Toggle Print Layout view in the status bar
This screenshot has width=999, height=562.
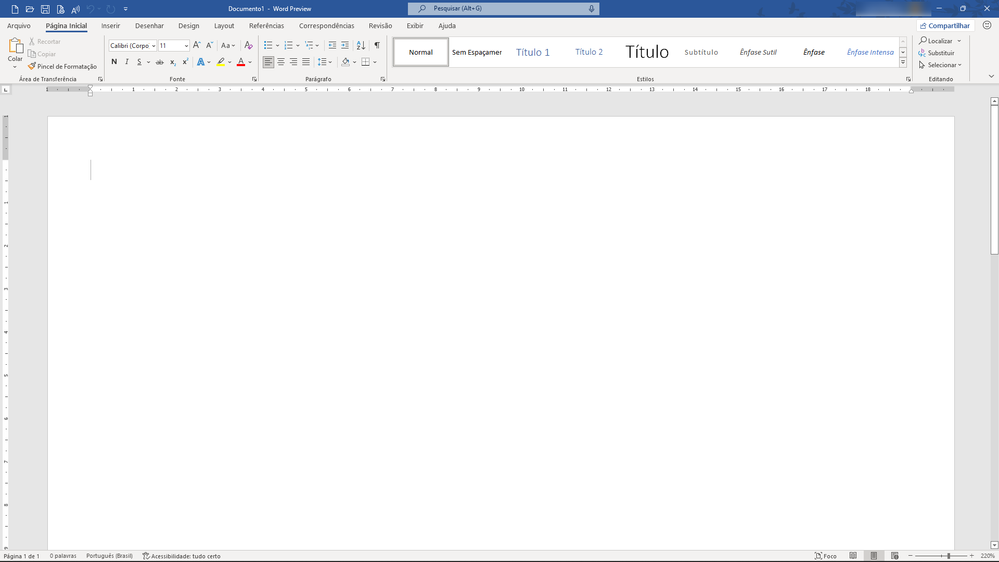873,556
